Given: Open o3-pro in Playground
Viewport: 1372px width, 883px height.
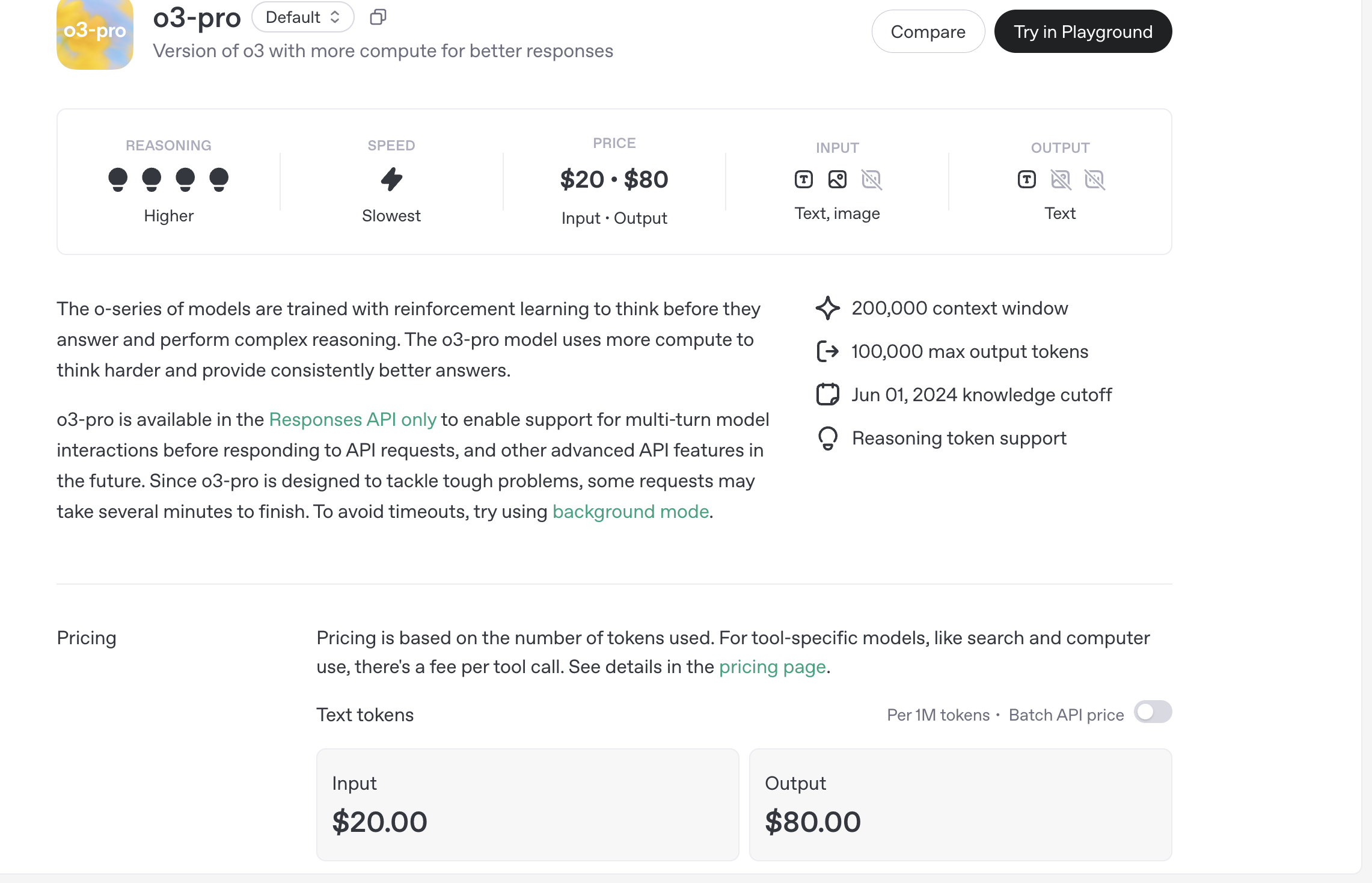Looking at the screenshot, I should click(1082, 31).
